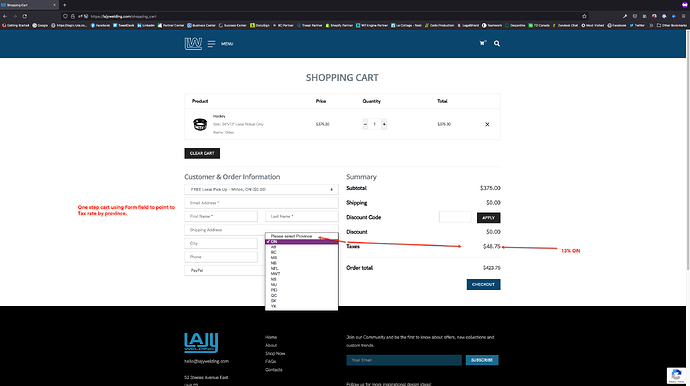Open the FAQs link in the footer
This screenshot has width=690, height=386.
(x=270, y=361)
